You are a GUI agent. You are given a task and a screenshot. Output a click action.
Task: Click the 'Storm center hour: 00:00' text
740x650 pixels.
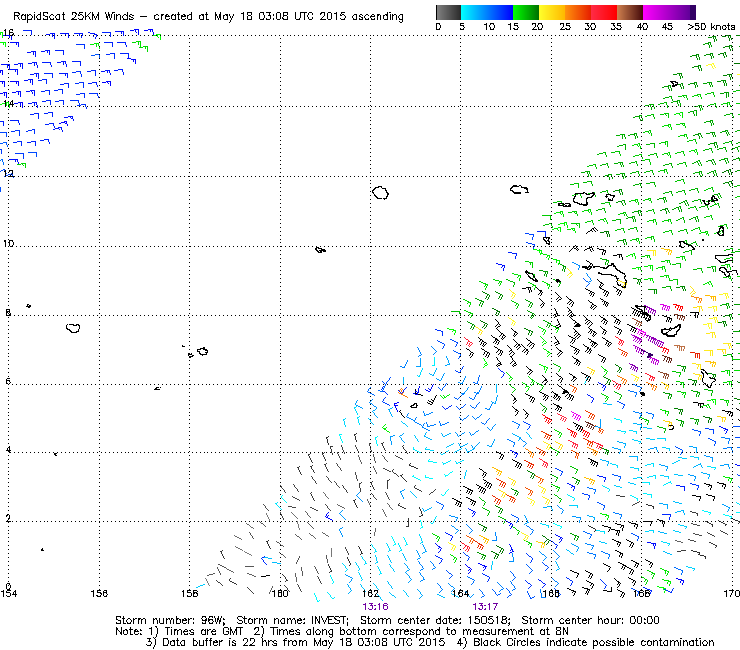click(590, 620)
